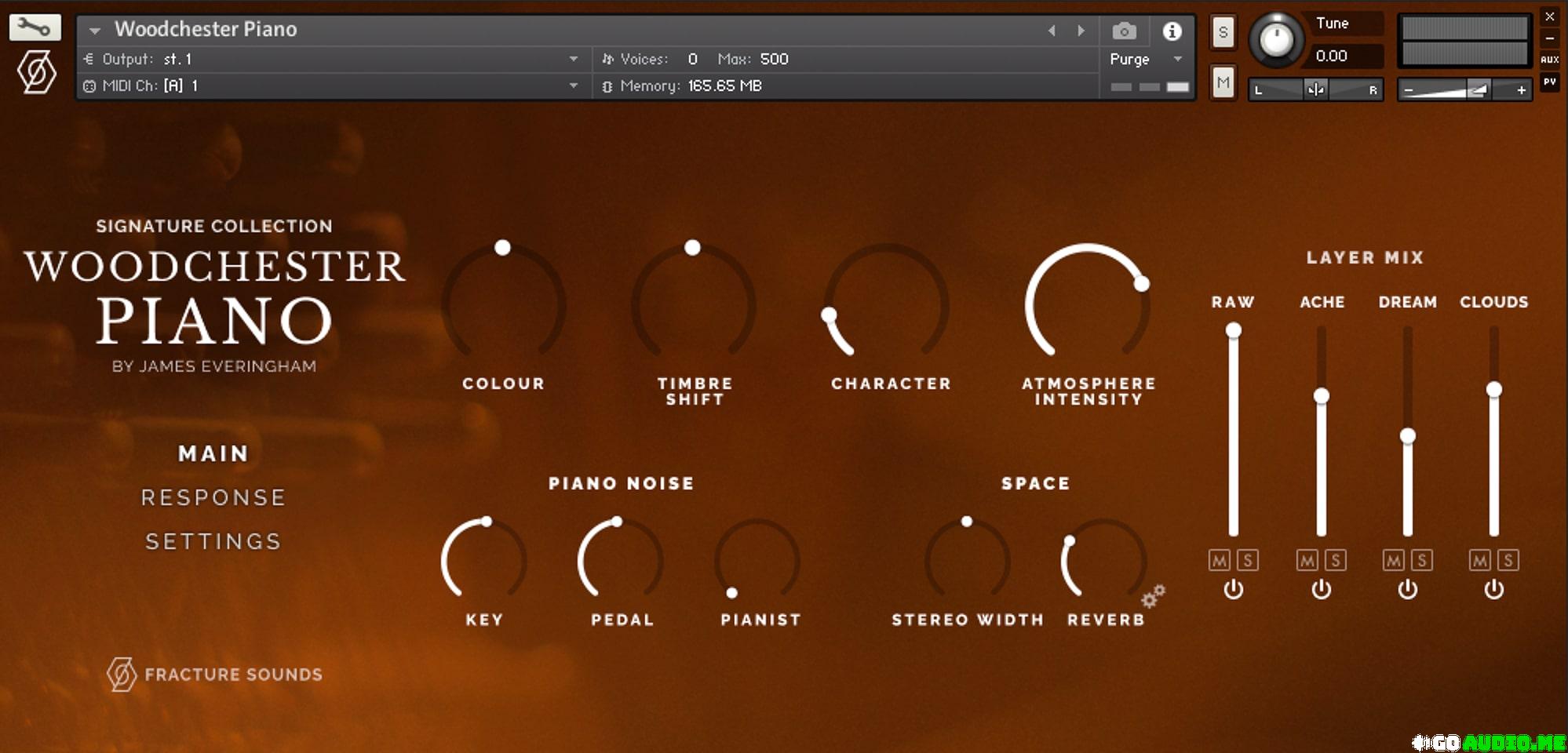
Task: Click the COLOUR knob
Action: click(x=503, y=303)
